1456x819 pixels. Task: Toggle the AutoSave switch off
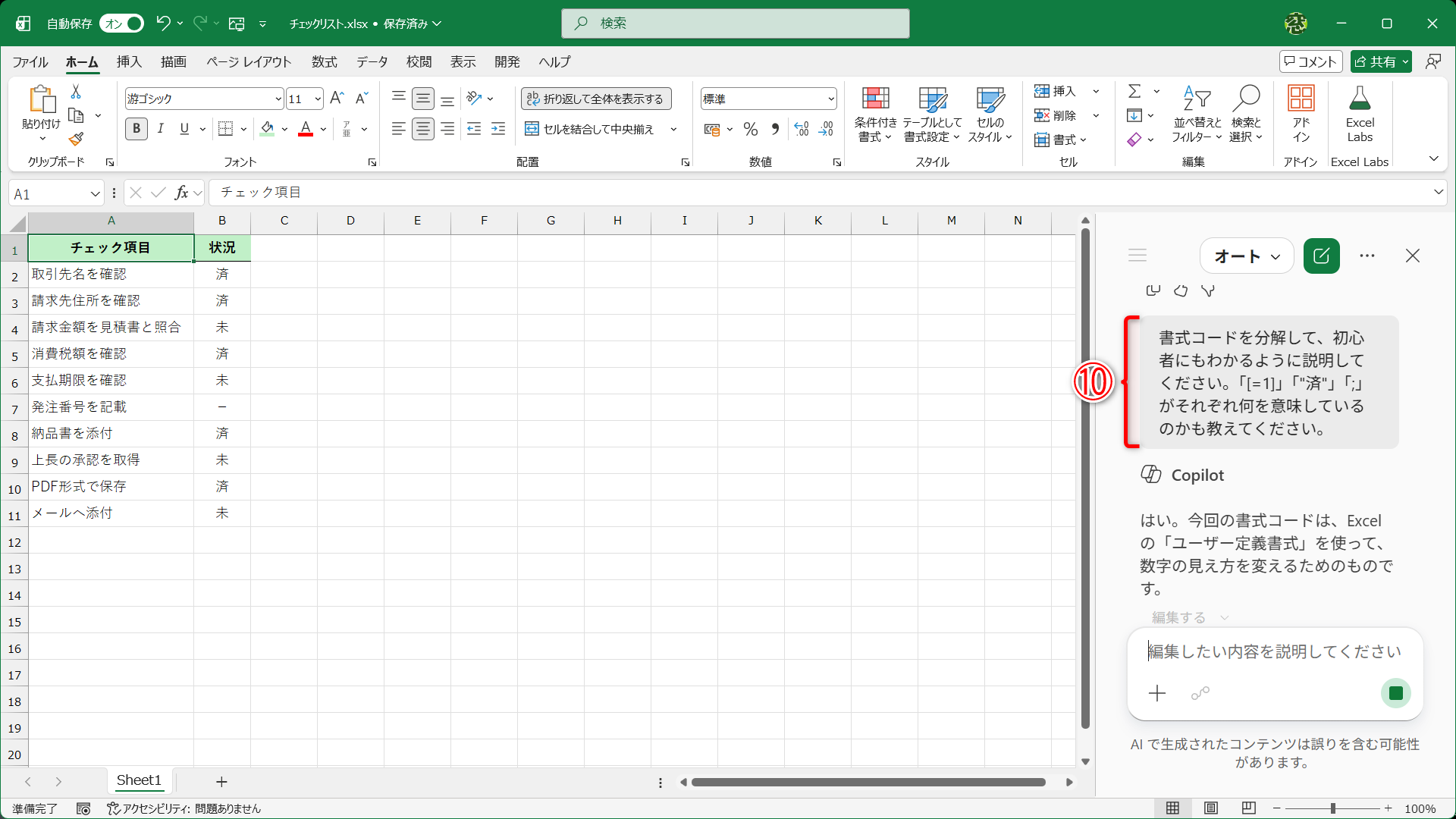121,24
